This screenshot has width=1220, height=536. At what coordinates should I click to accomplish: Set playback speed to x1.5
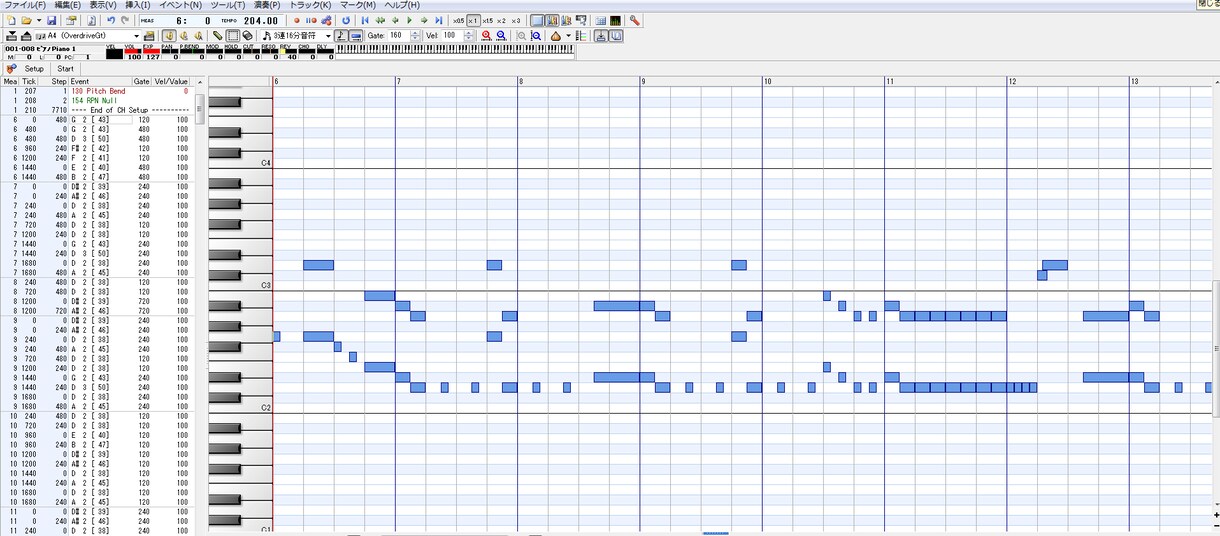click(488, 20)
